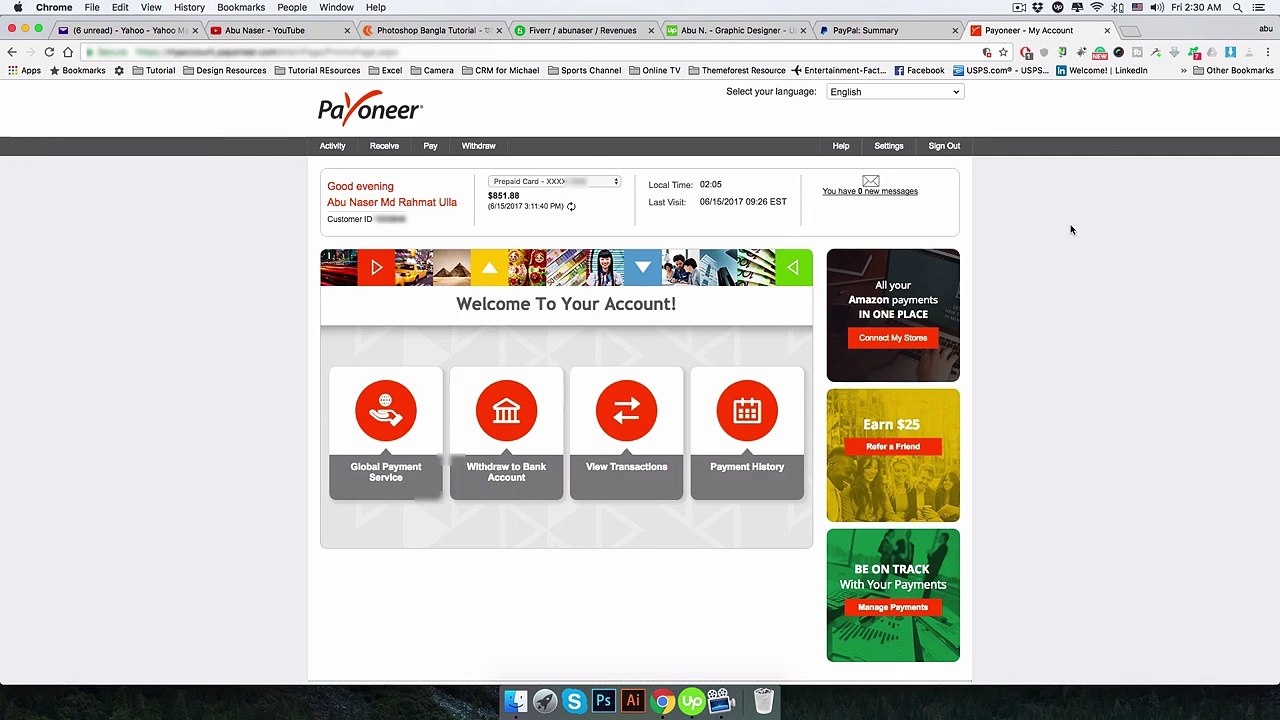Open the View Transactions icon
This screenshot has height=720, width=1280.
[626, 411]
